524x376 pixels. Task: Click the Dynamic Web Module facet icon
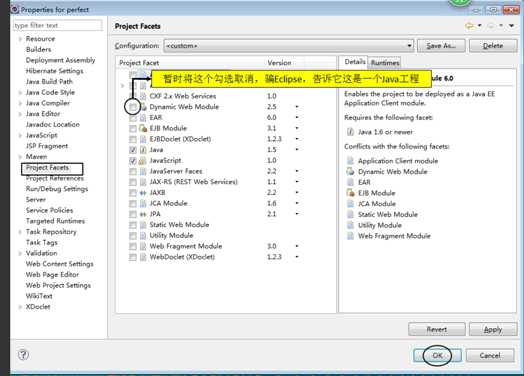(x=143, y=107)
